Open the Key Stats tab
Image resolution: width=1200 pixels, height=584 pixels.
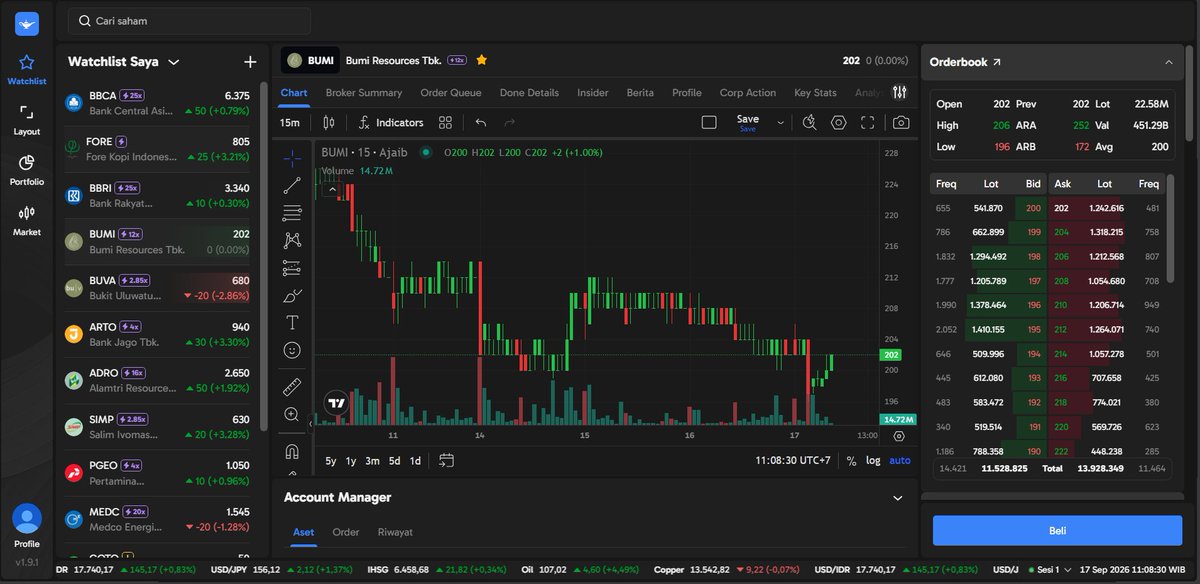click(815, 93)
